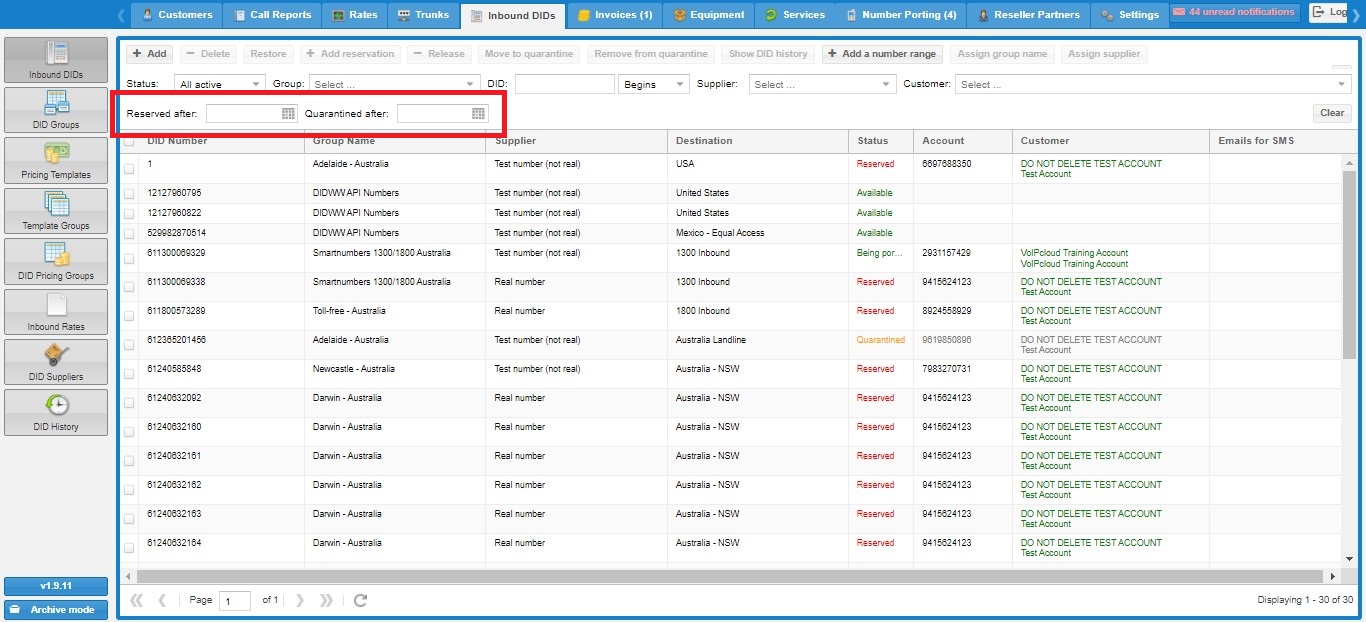Click the Add a number range button

882,54
